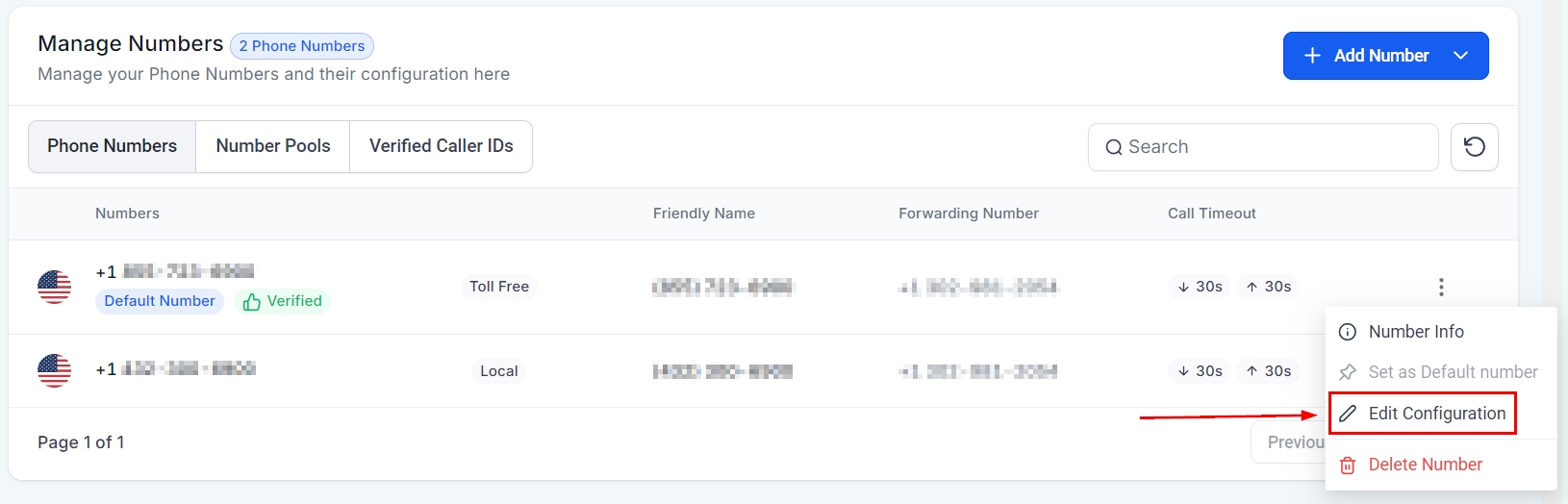
Task: Open the three-dot menu for the Toll Free number
Action: pyautogui.click(x=1440, y=287)
